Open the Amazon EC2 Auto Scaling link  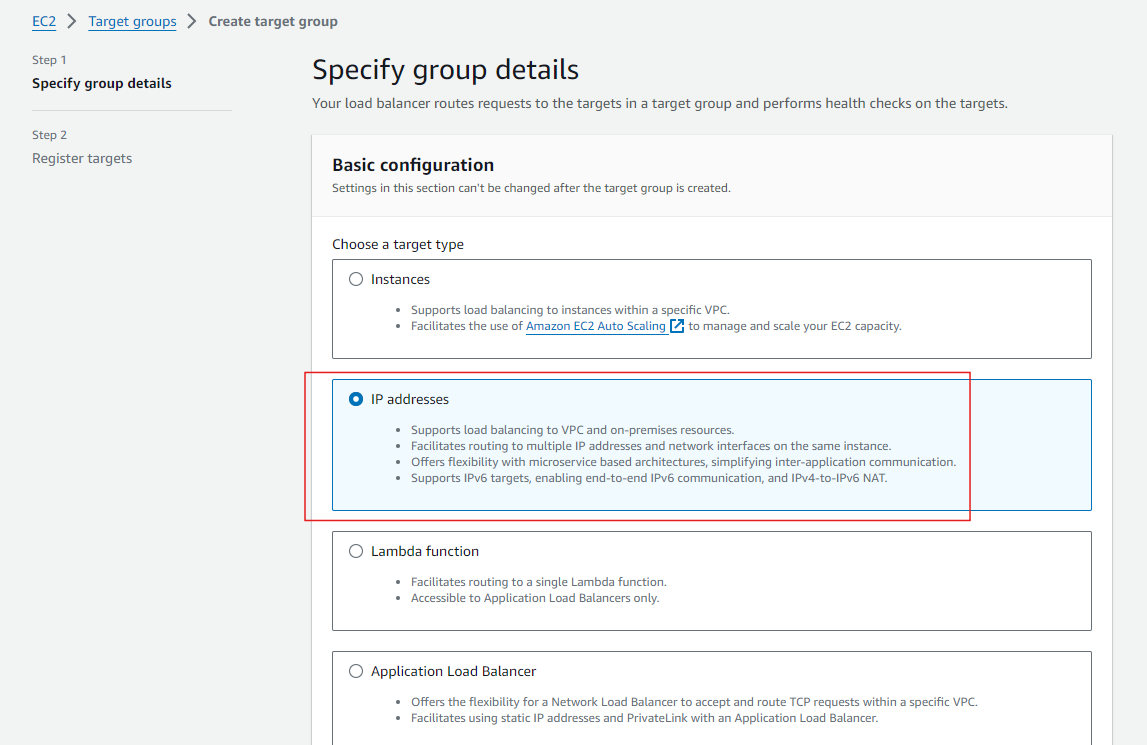(x=596, y=326)
